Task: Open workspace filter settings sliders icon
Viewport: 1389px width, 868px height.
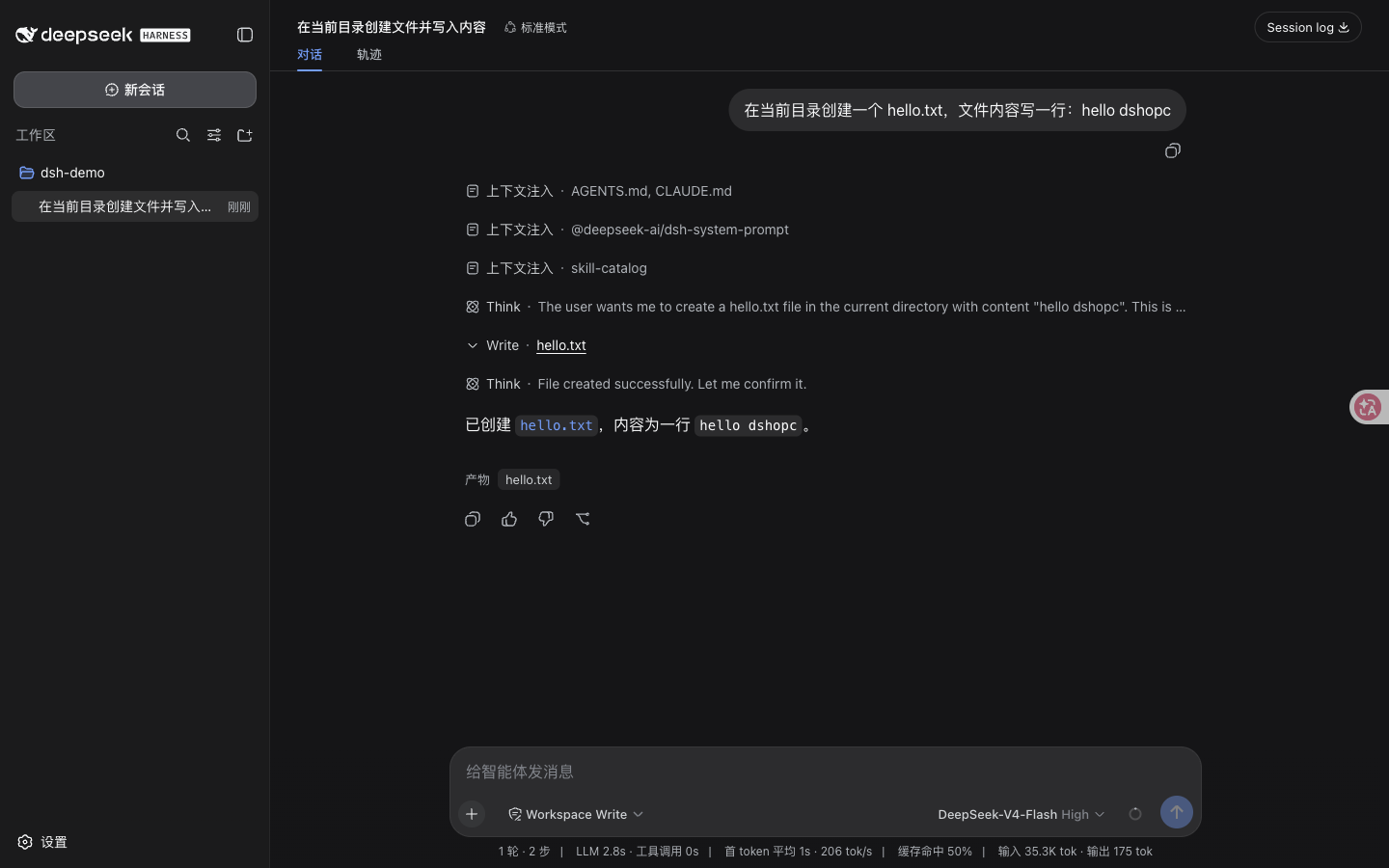Action: pos(214,135)
